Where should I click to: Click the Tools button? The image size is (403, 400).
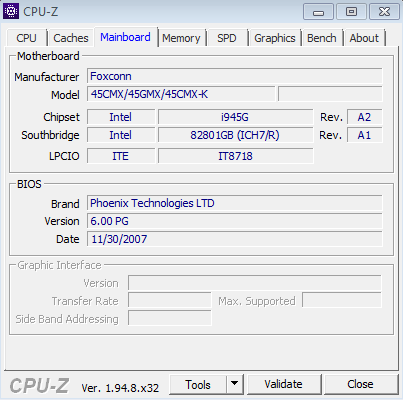pos(198,384)
